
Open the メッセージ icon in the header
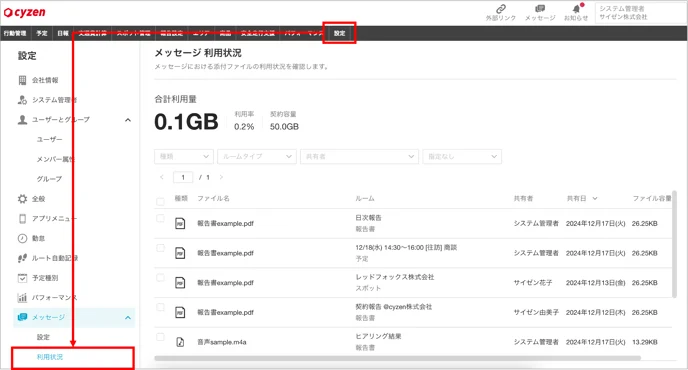click(x=540, y=9)
